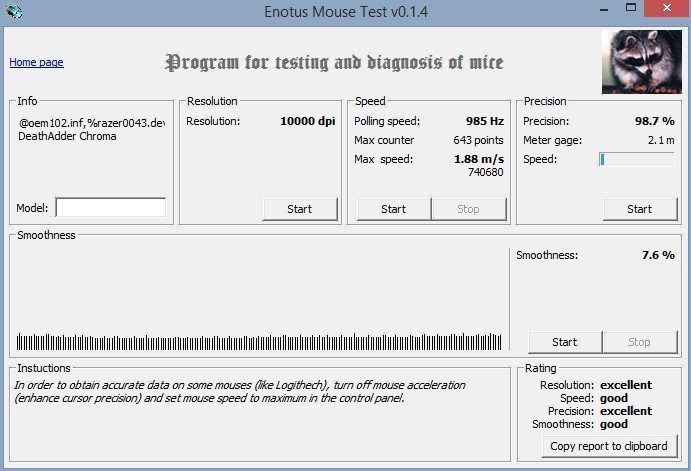The image size is (691, 471).
Task: Start the Smoothness test
Action: pyautogui.click(x=564, y=342)
